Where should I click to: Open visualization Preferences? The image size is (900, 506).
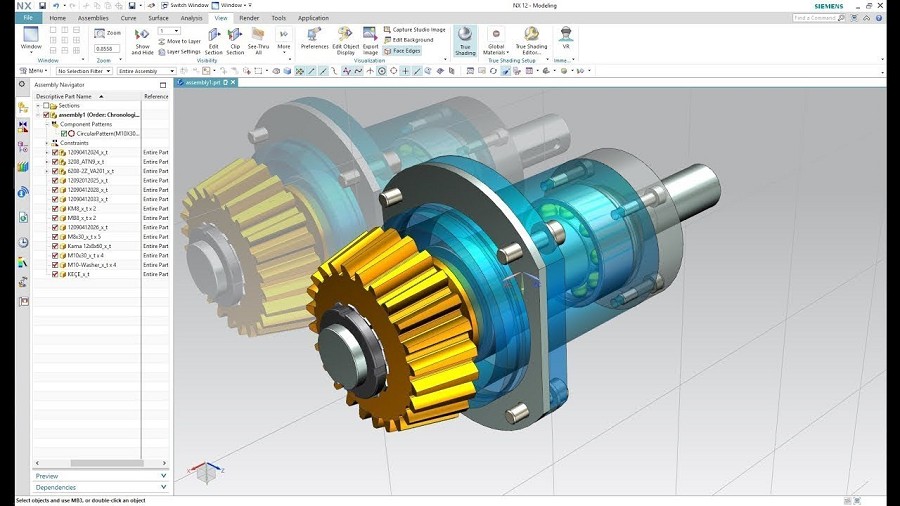pos(314,38)
